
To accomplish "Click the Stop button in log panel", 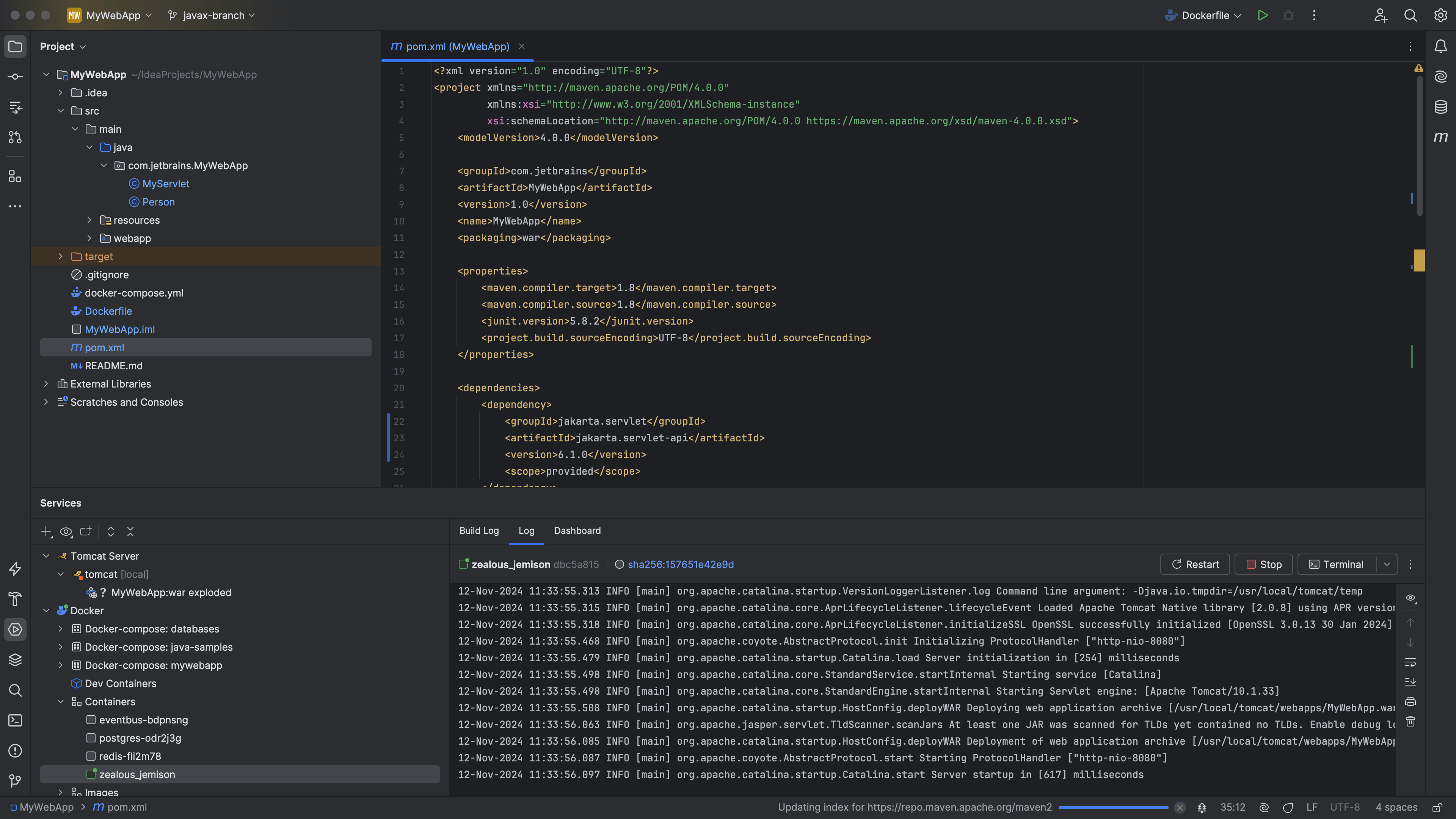I will pos(1263,564).
